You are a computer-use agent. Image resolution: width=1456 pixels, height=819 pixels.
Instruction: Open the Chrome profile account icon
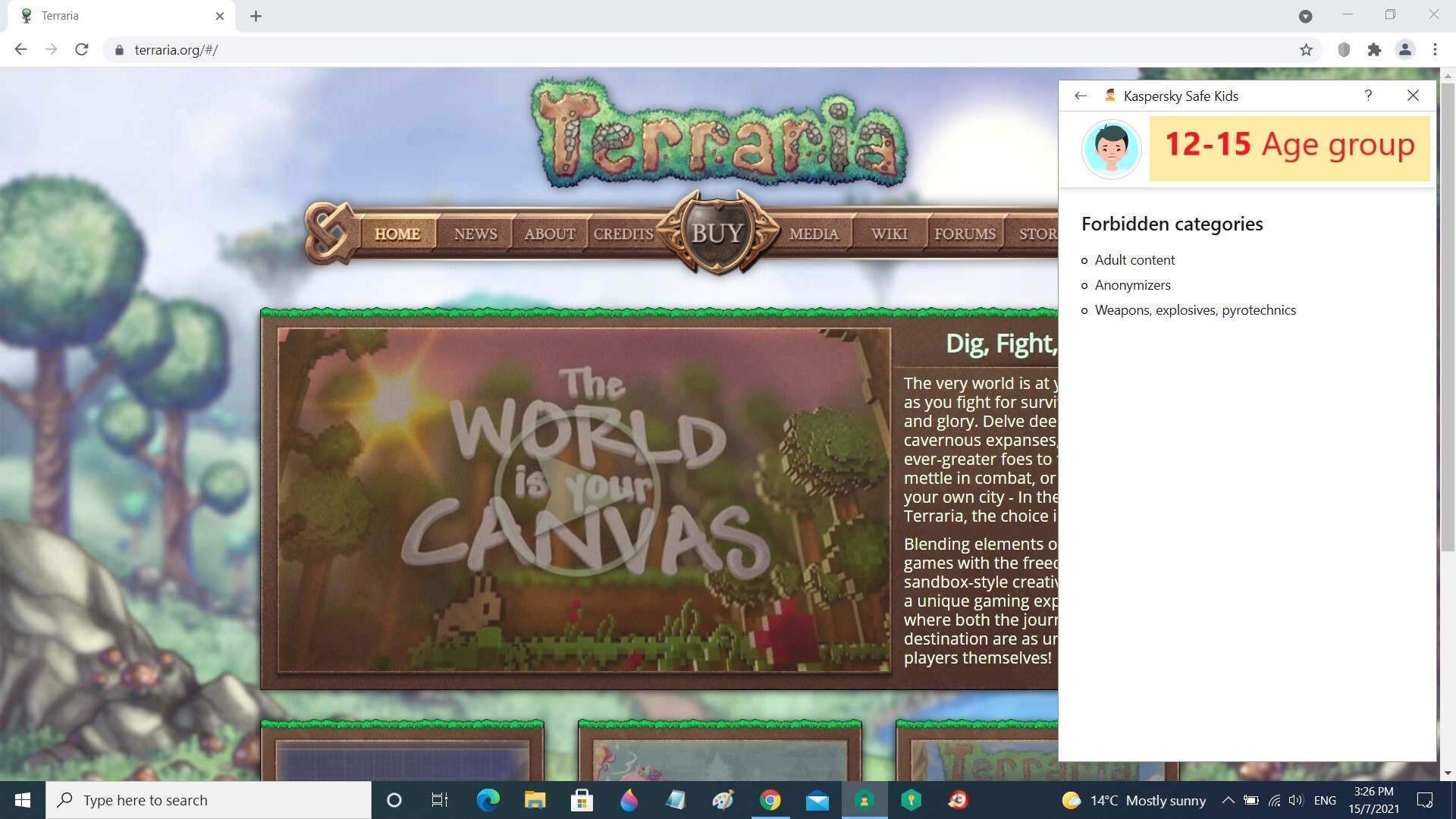[x=1404, y=50]
